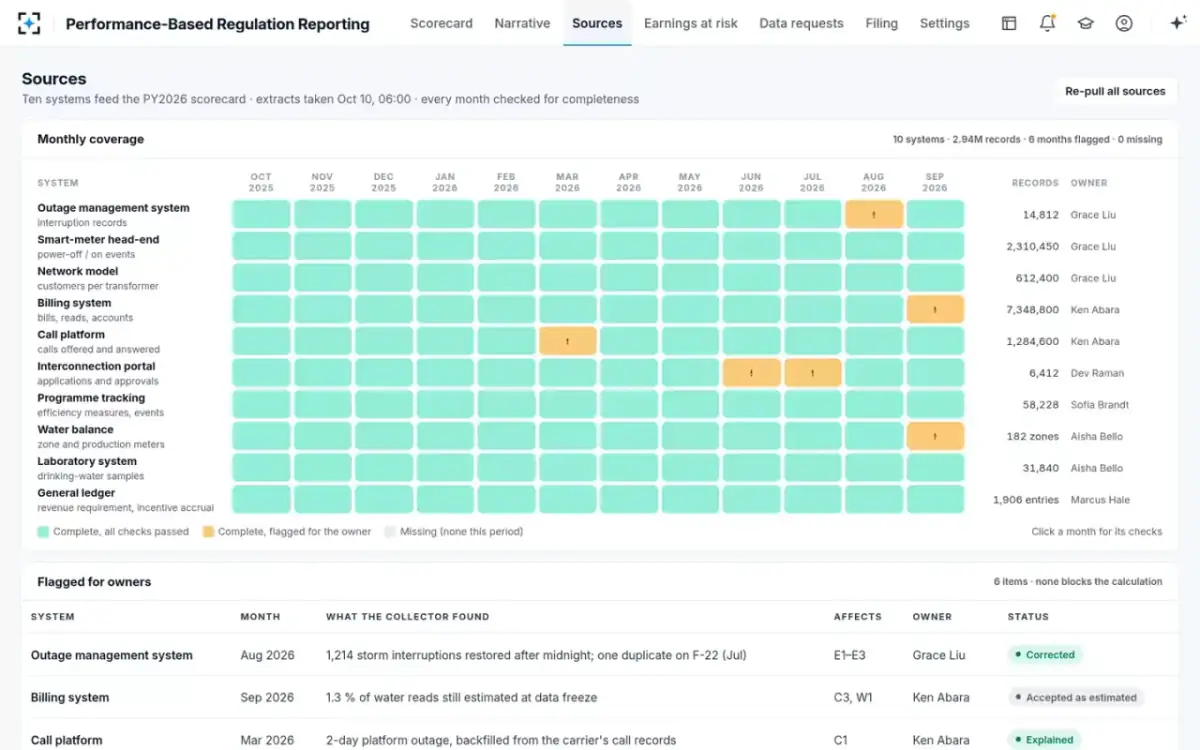
Task: Click the SEP 2026 column header
Action: pos(935,182)
